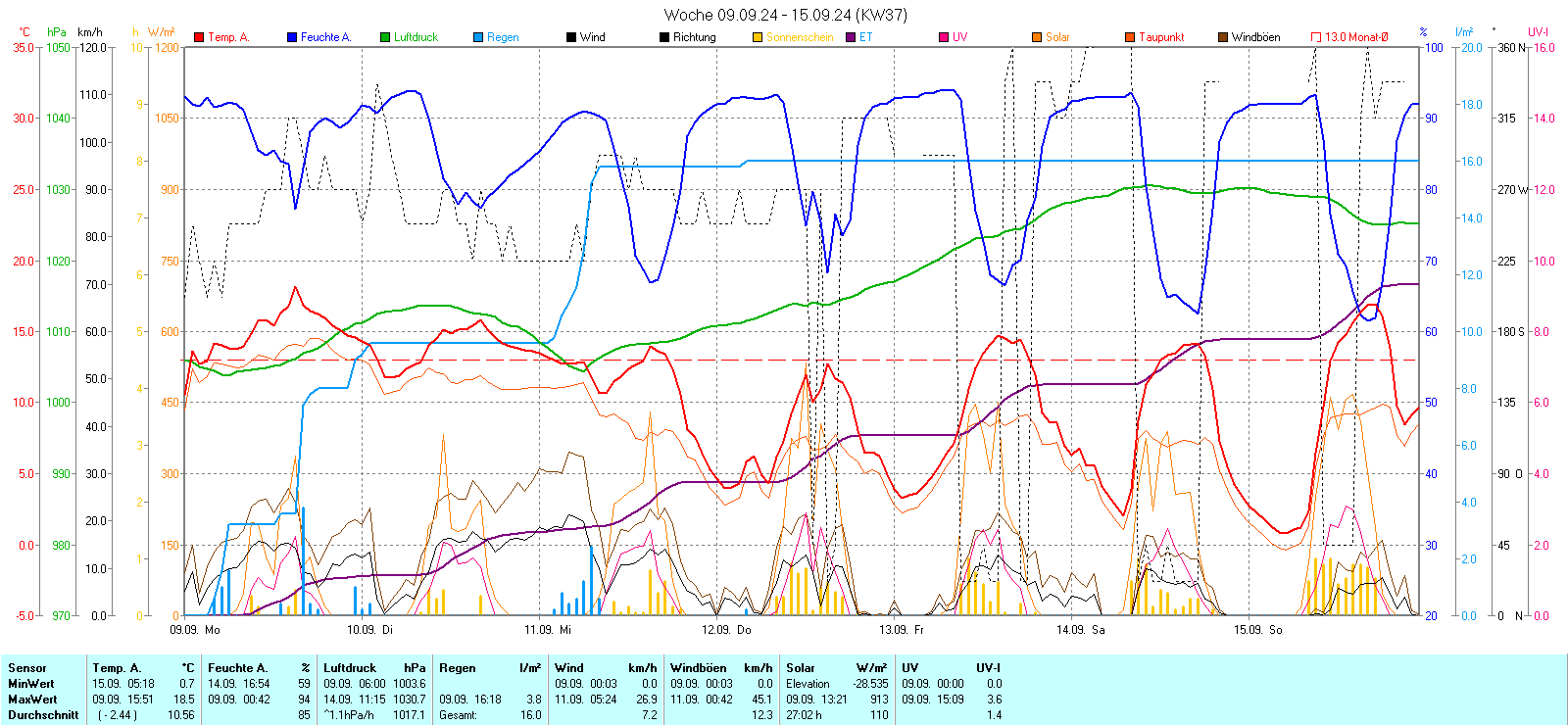Click the chart title Woche 09.09.24 - 15.09.24
This screenshot has height=725, width=1568.
coord(785,15)
